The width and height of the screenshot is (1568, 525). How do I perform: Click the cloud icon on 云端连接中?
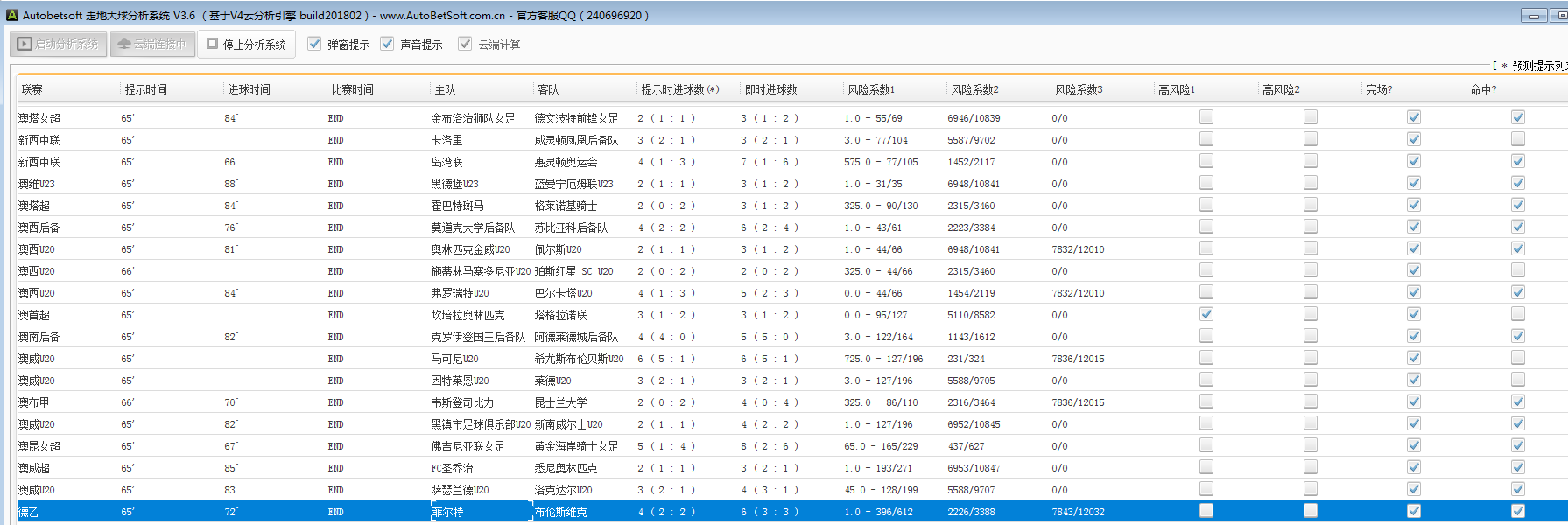pos(124,44)
